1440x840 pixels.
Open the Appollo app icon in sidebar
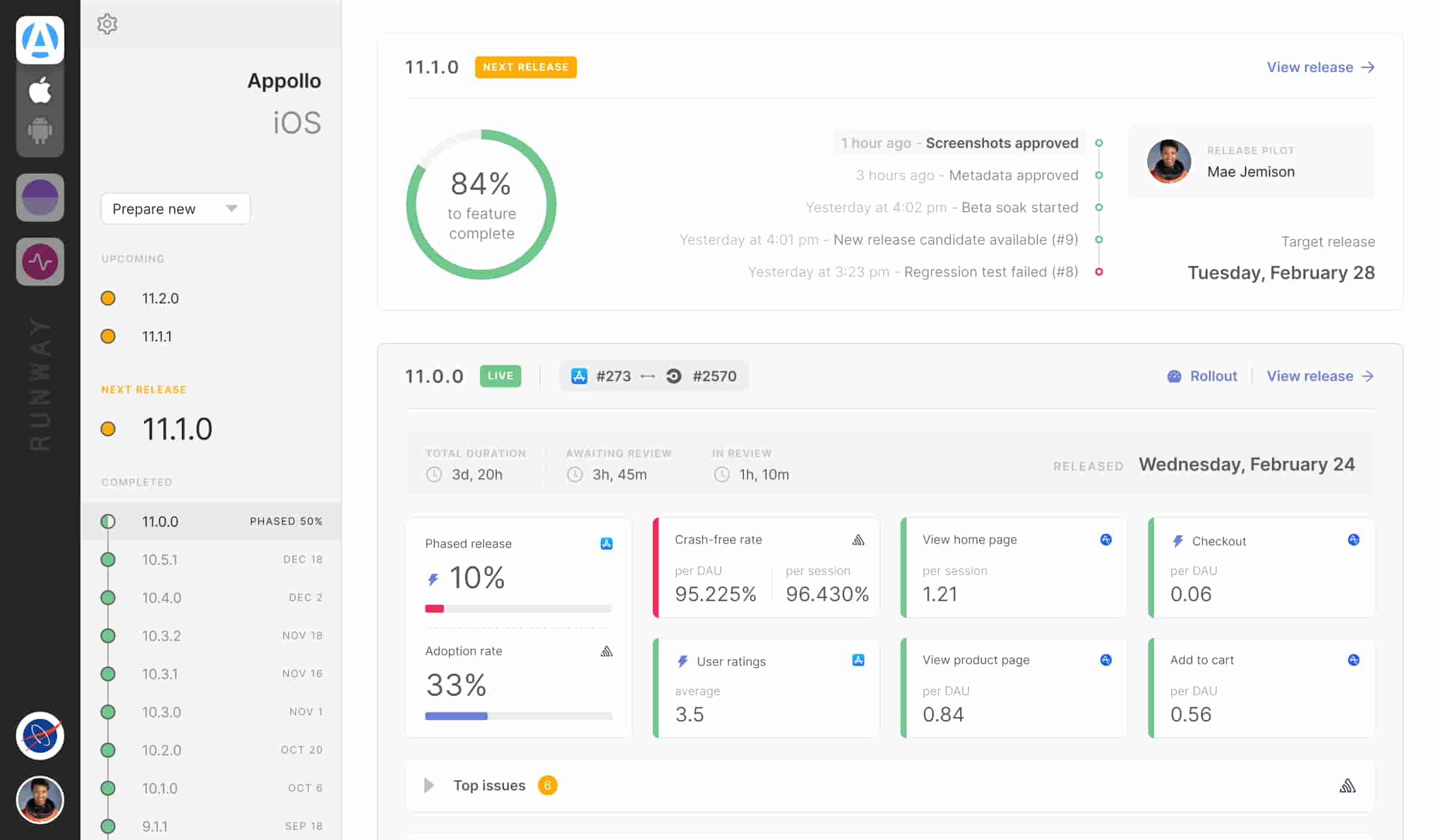pos(40,40)
